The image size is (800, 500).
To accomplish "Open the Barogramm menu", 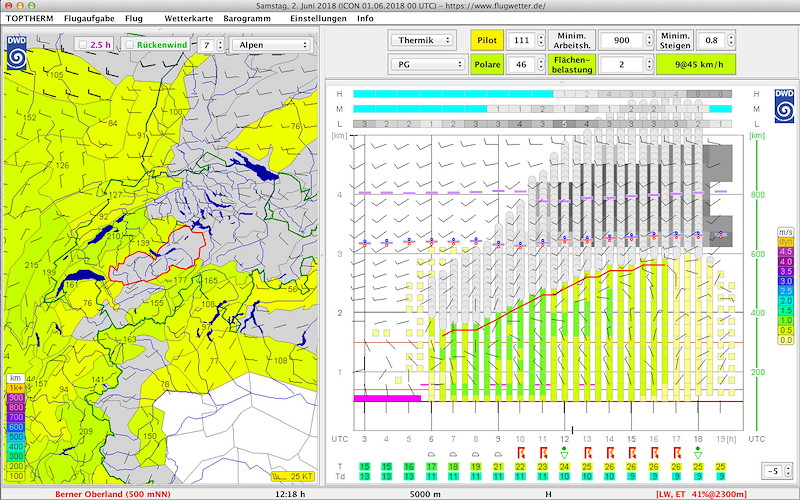I will pos(247,18).
